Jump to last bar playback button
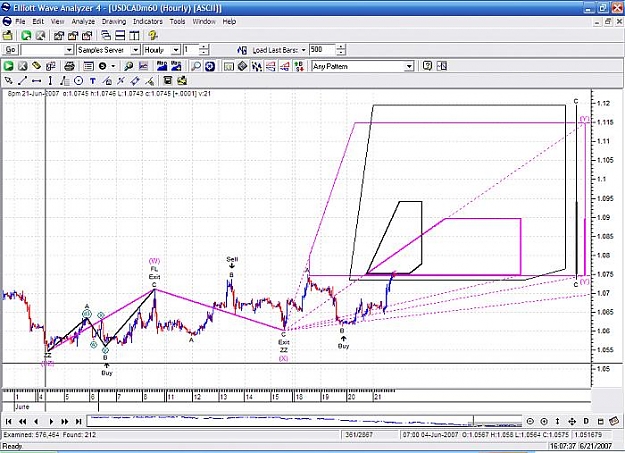This screenshot has height=453, width=625. pyautogui.click(x=79, y=421)
